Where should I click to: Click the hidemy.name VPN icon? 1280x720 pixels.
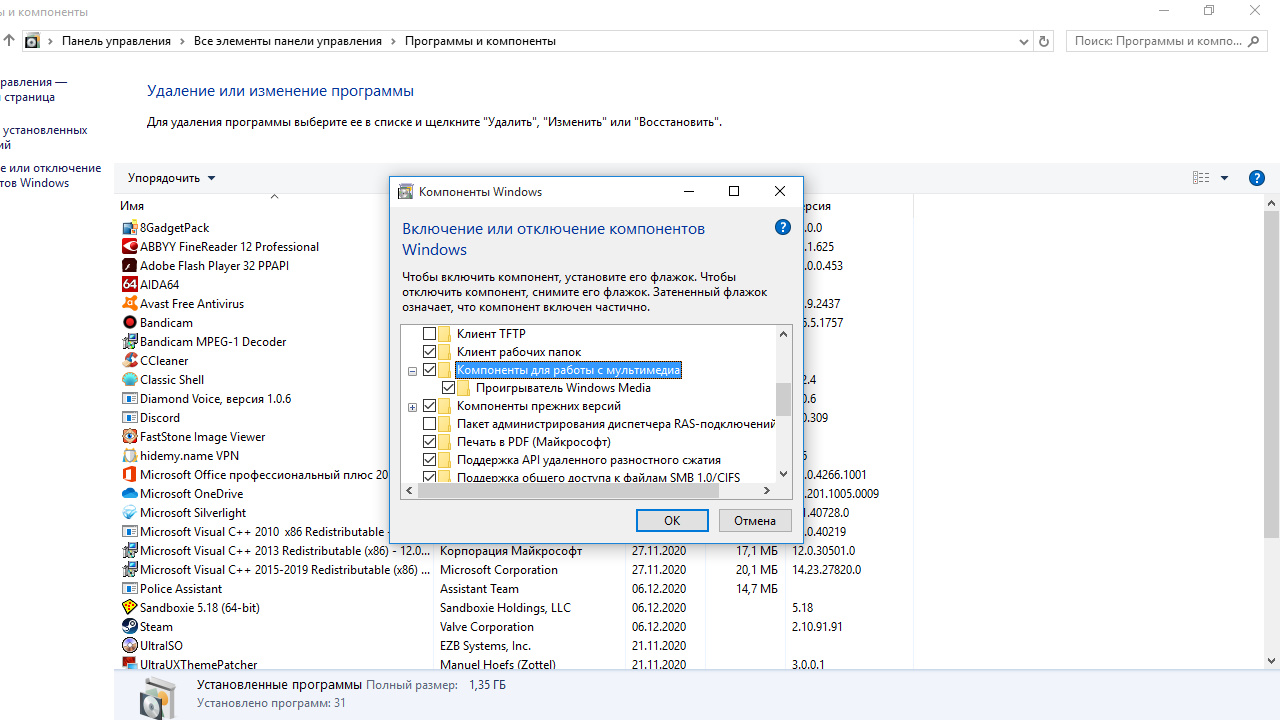pos(129,455)
